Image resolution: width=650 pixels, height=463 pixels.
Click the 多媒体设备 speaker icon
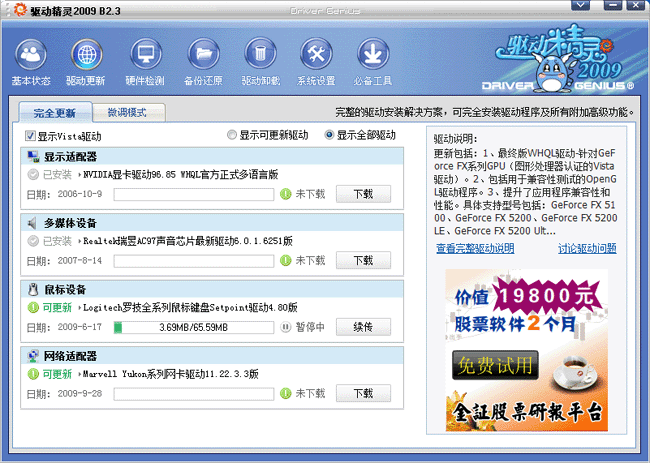[x=33, y=223]
